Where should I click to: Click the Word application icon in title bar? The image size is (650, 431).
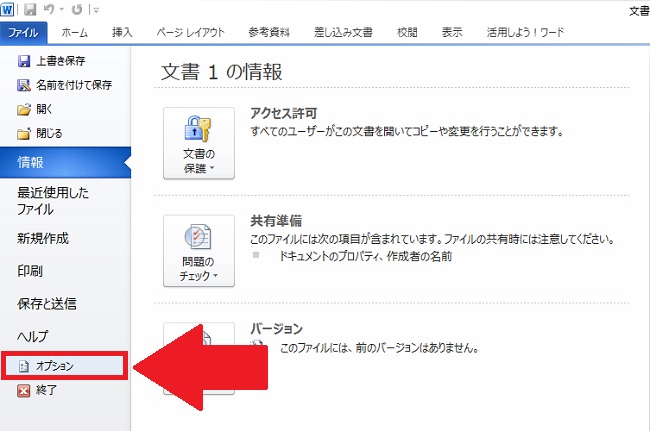7,9
